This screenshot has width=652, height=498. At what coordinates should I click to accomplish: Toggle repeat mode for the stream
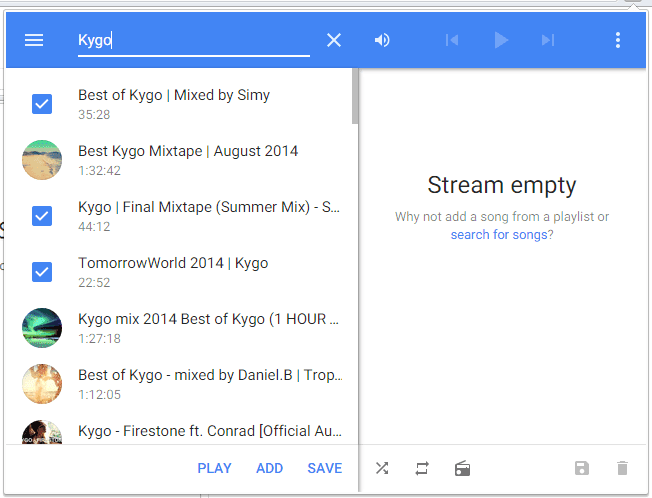point(422,468)
